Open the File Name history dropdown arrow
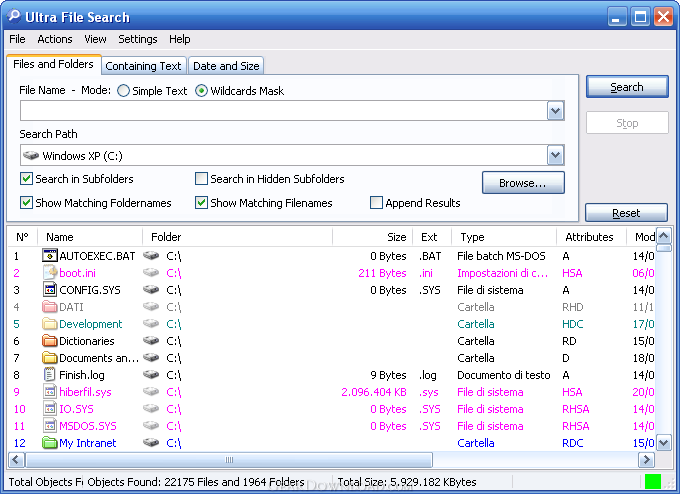The width and height of the screenshot is (680, 494). click(x=556, y=111)
